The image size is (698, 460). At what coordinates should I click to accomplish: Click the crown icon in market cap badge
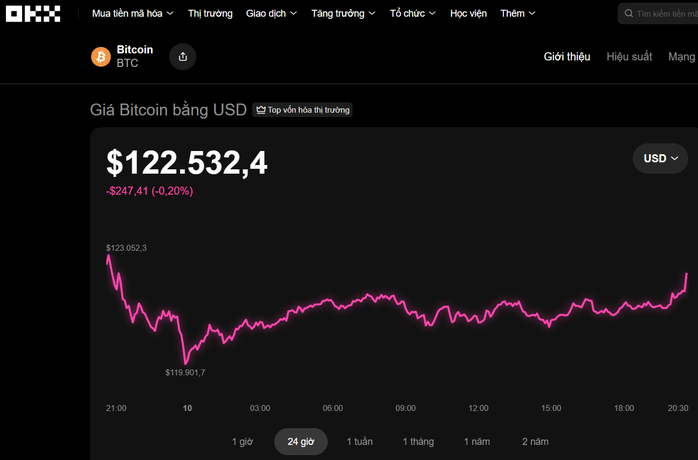tap(260, 110)
